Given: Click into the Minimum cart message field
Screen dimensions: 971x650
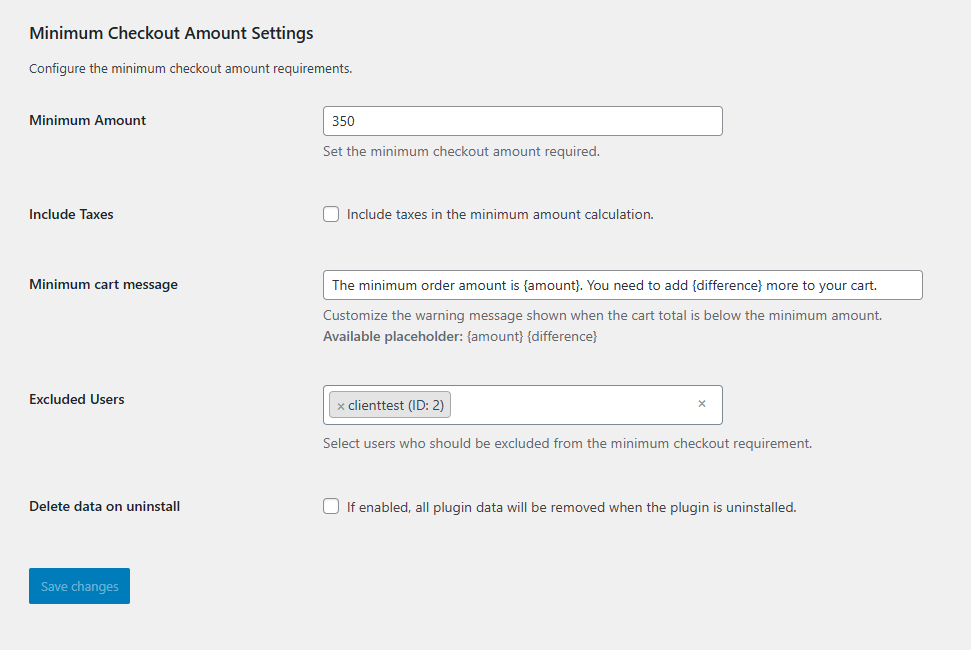Looking at the screenshot, I should [622, 285].
